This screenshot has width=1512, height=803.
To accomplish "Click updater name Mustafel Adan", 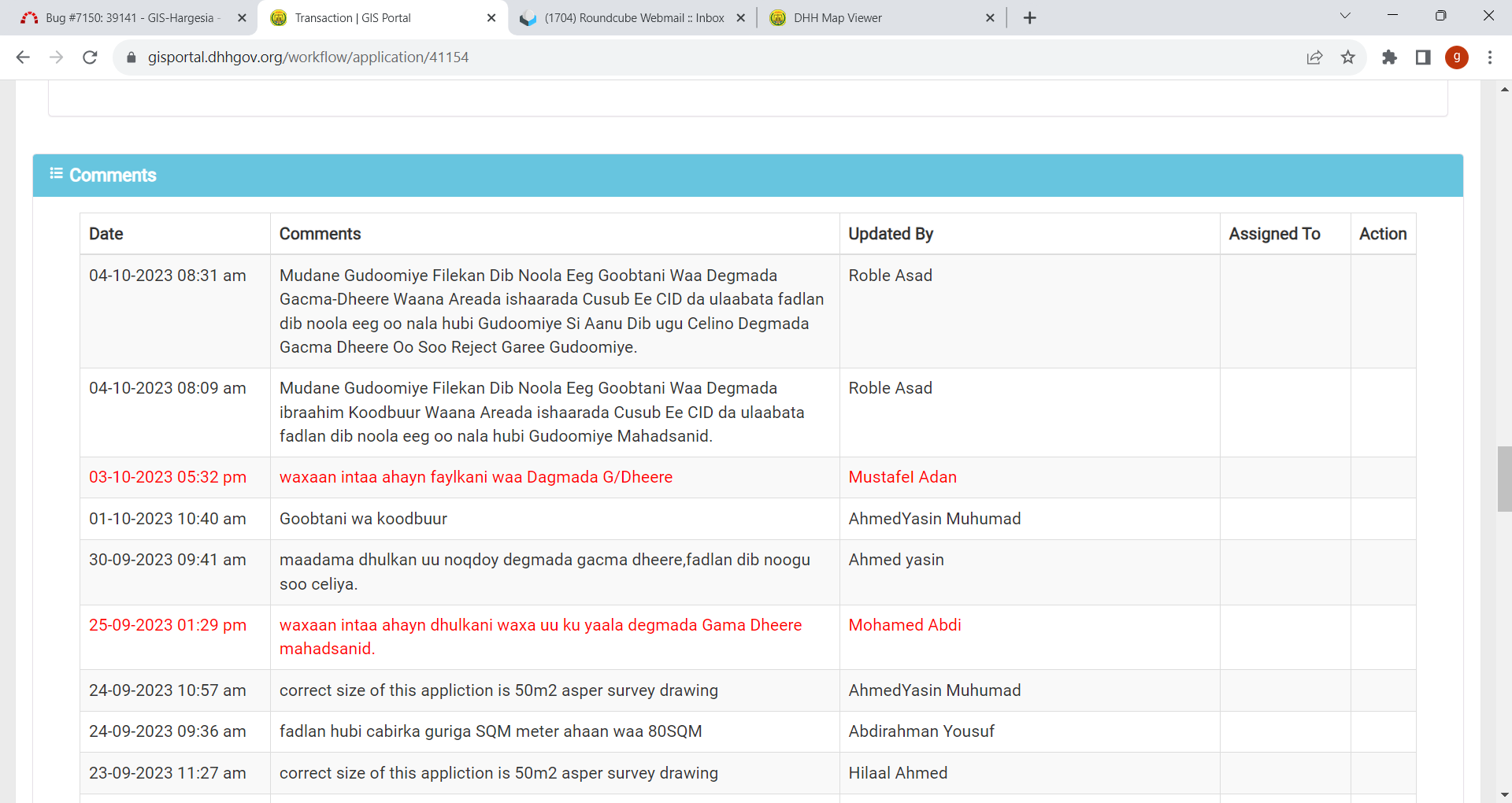I will pos(902,477).
